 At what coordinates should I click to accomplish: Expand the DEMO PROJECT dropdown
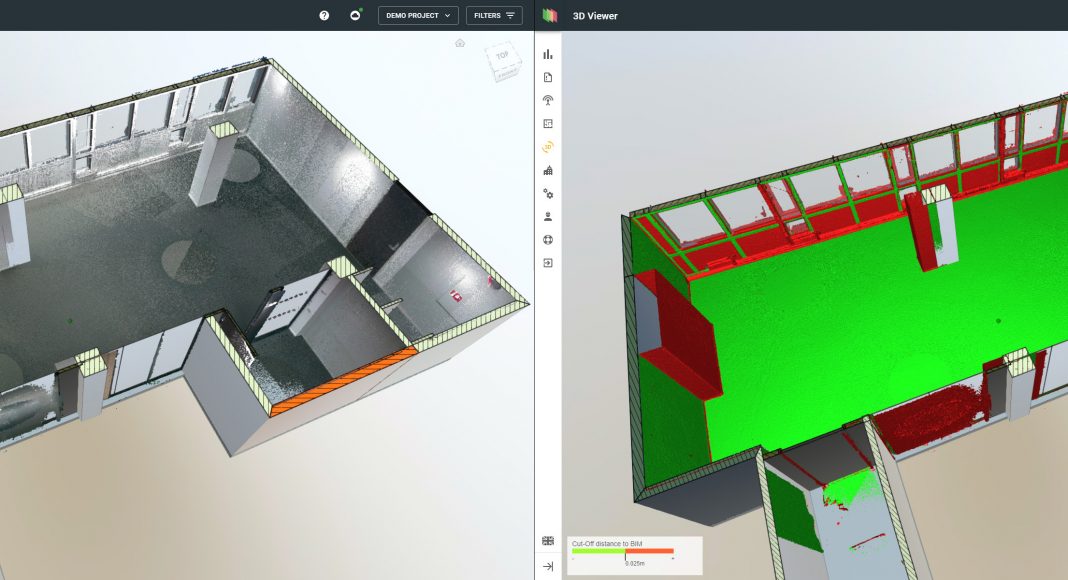tap(418, 16)
